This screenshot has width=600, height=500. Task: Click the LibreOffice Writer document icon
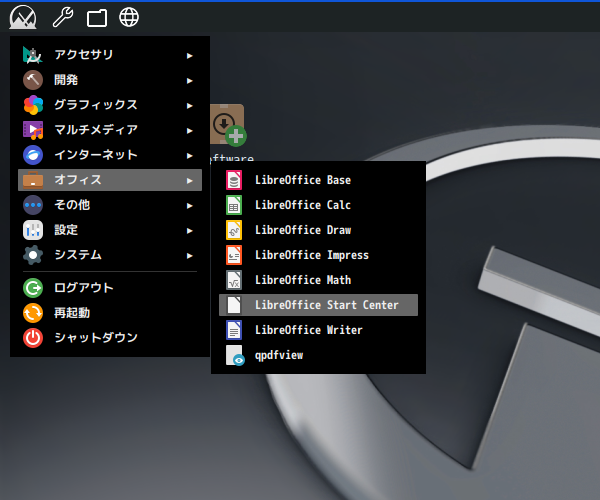(234, 330)
